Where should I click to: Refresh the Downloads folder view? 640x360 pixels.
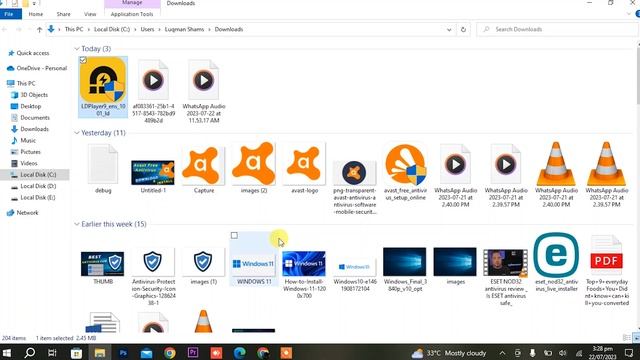(463, 29)
